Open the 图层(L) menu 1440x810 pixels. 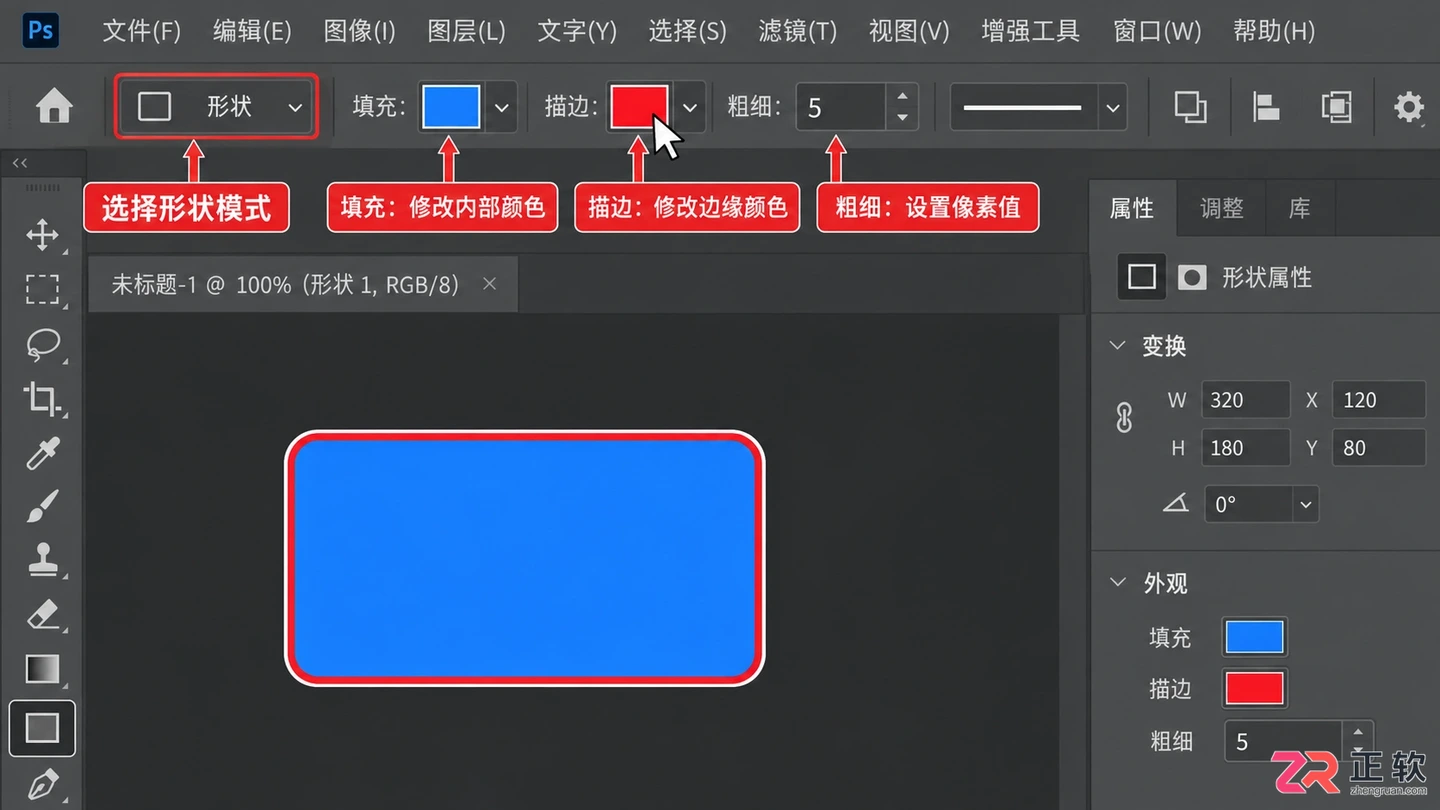tap(466, 31)
